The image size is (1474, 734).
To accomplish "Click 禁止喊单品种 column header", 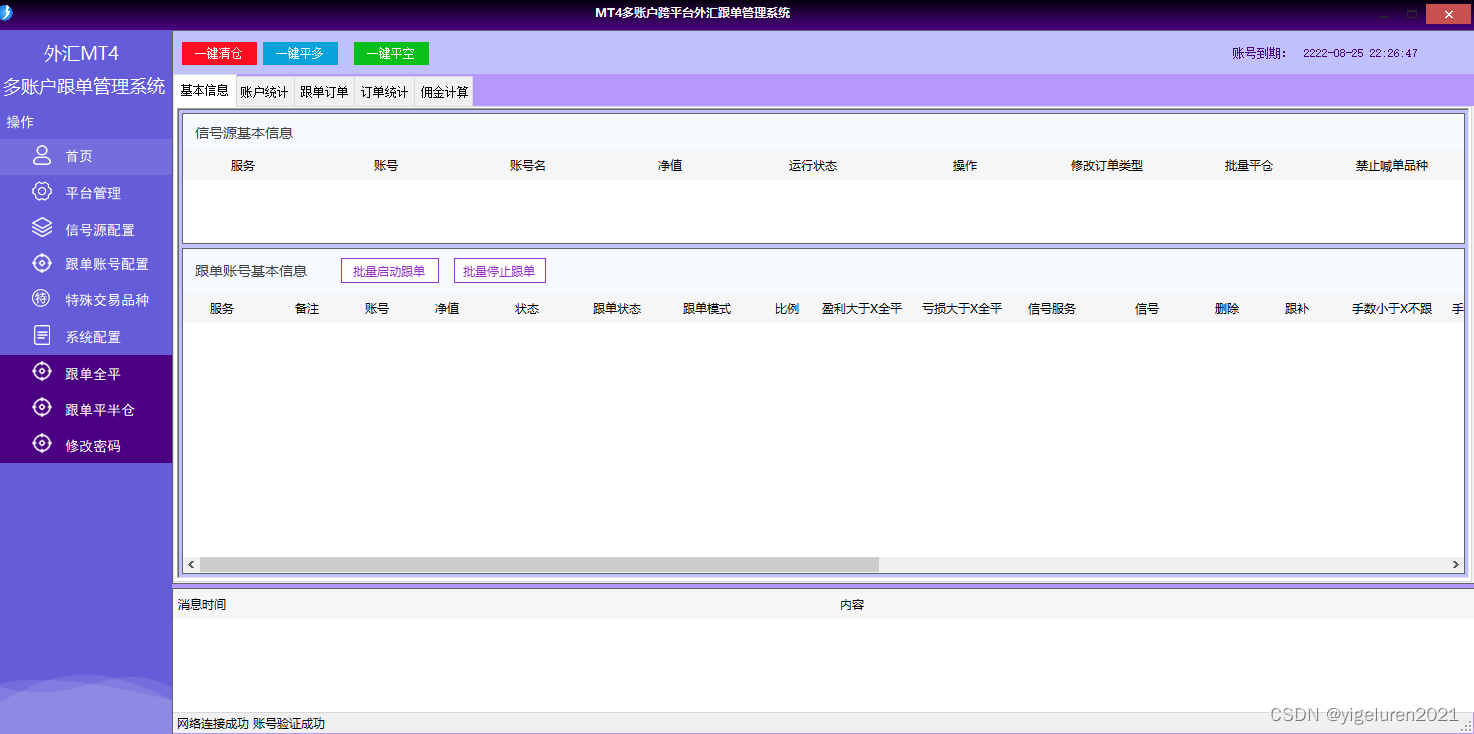I will point(1392,166).
